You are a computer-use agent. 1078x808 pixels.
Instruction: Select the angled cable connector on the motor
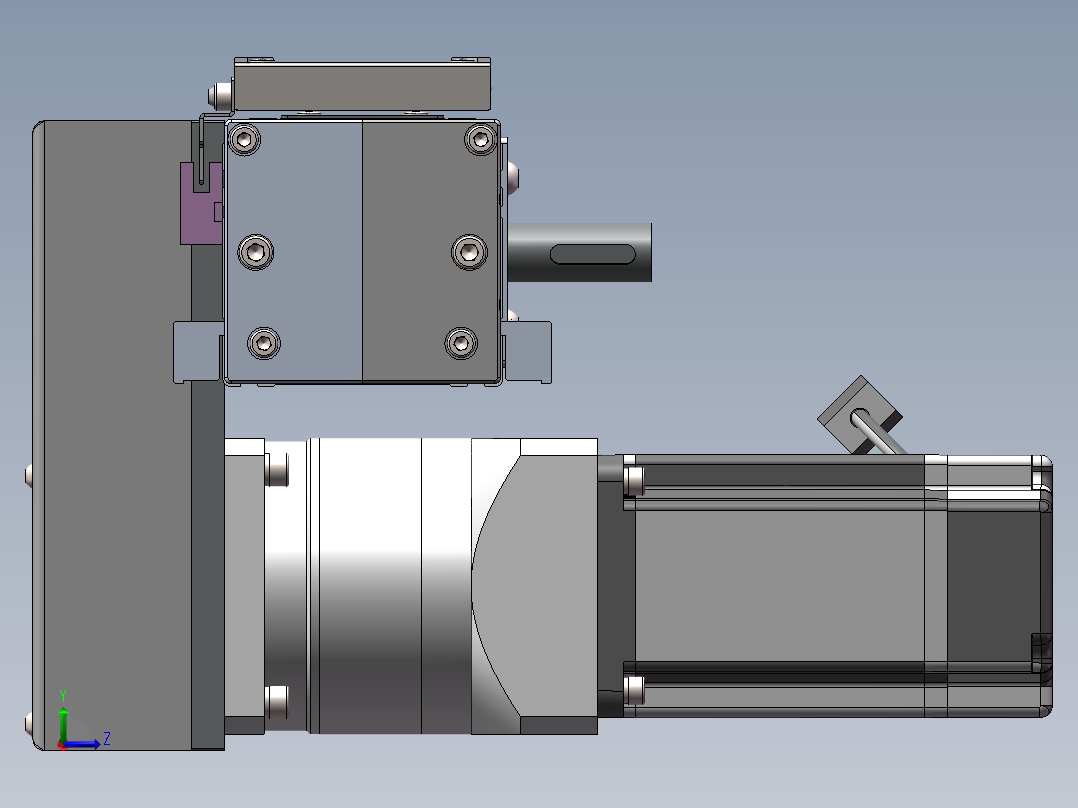point(859,415)
